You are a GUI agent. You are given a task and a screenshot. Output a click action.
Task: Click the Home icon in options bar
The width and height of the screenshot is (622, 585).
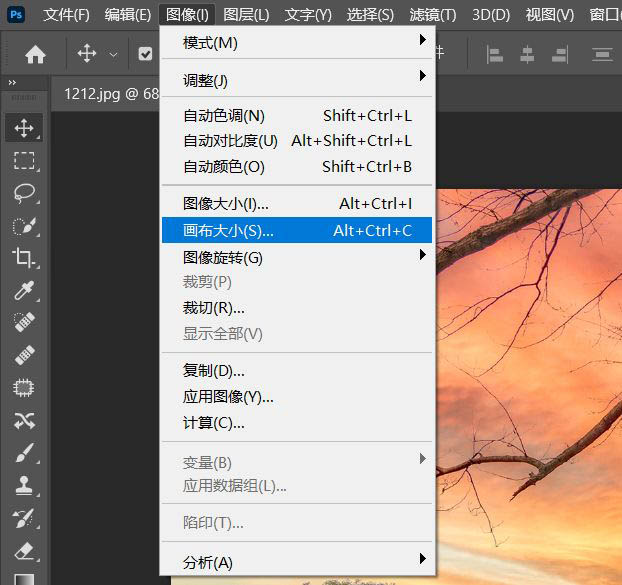tap(35, 55)
